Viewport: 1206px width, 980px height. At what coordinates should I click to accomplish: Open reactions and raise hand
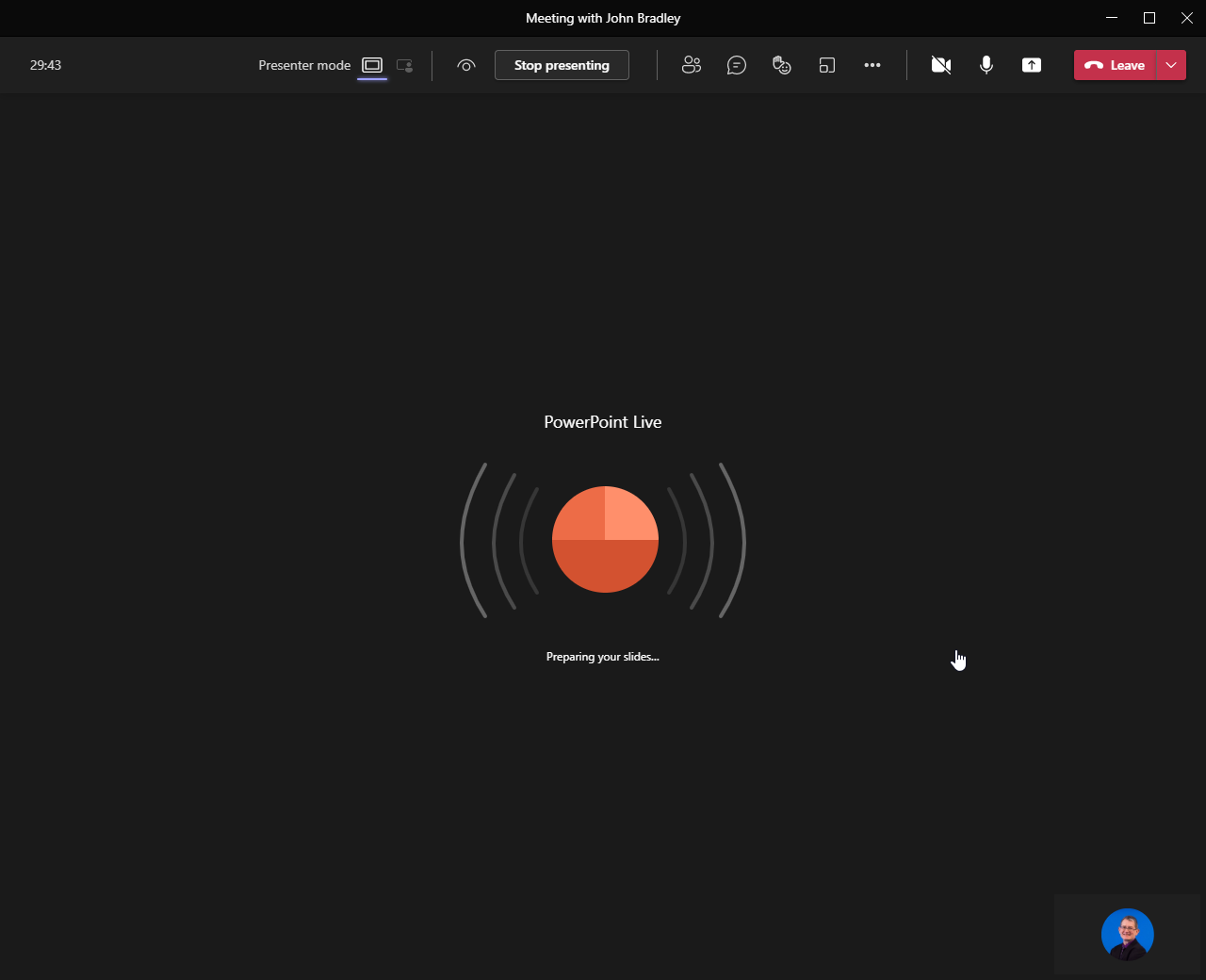[782, 65]
